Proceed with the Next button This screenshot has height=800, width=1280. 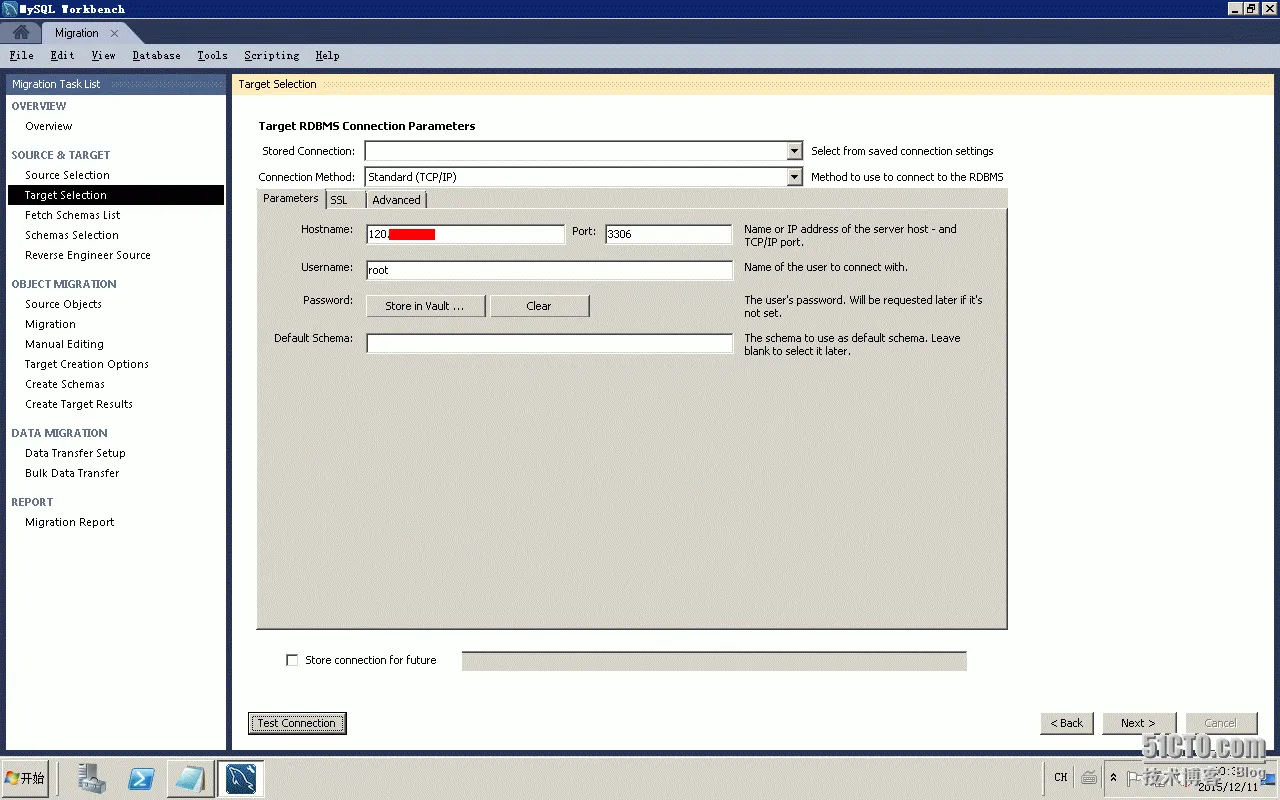(x=1138, y=723)
